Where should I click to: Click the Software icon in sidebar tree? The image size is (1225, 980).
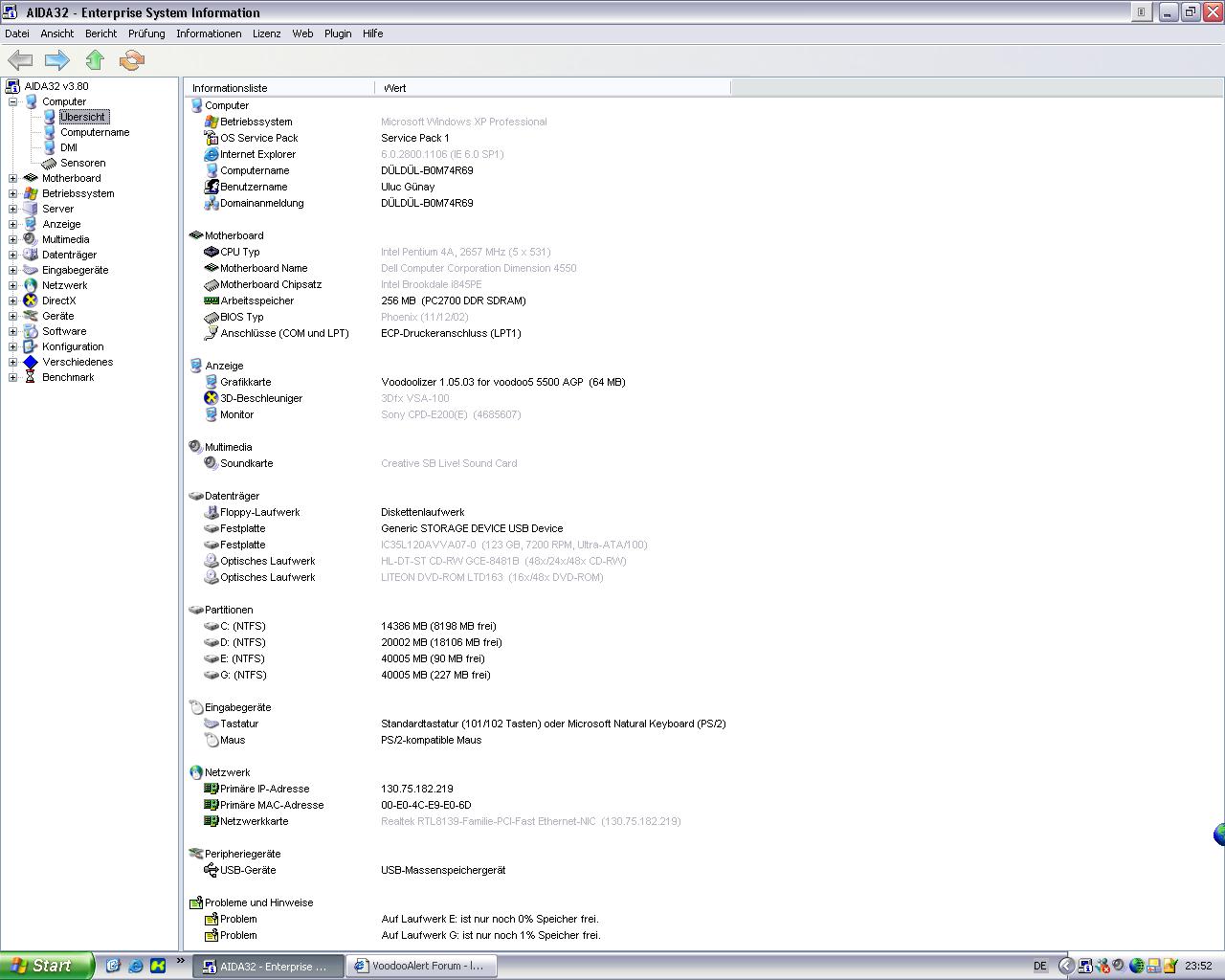31,331
